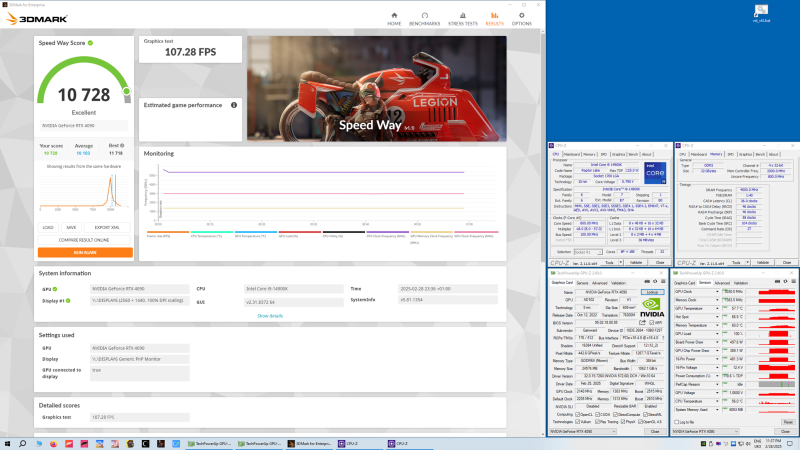Click the Run Again button

pos(85,252)
